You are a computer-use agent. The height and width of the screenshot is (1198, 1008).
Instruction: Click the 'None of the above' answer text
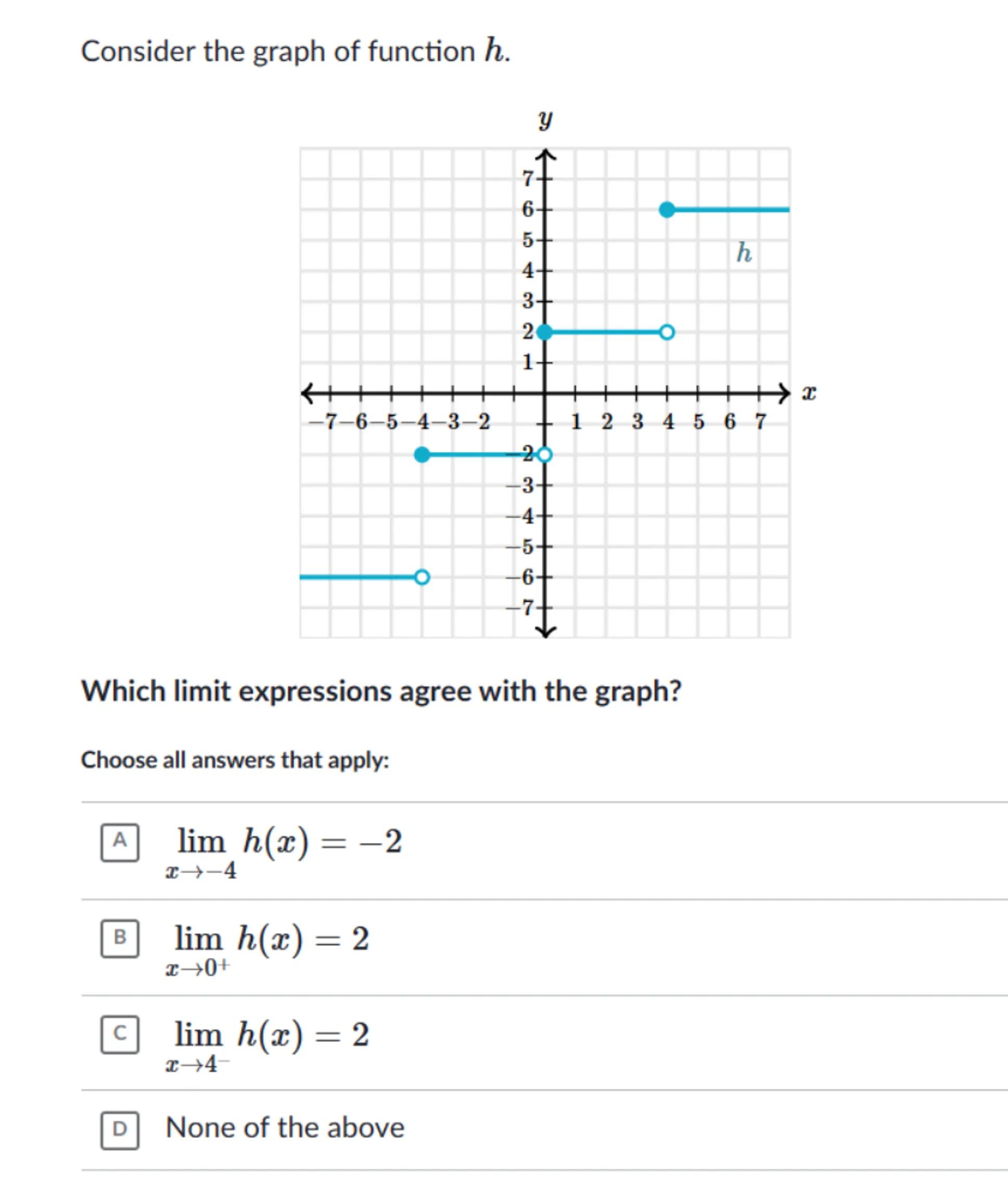point(285,1128)
